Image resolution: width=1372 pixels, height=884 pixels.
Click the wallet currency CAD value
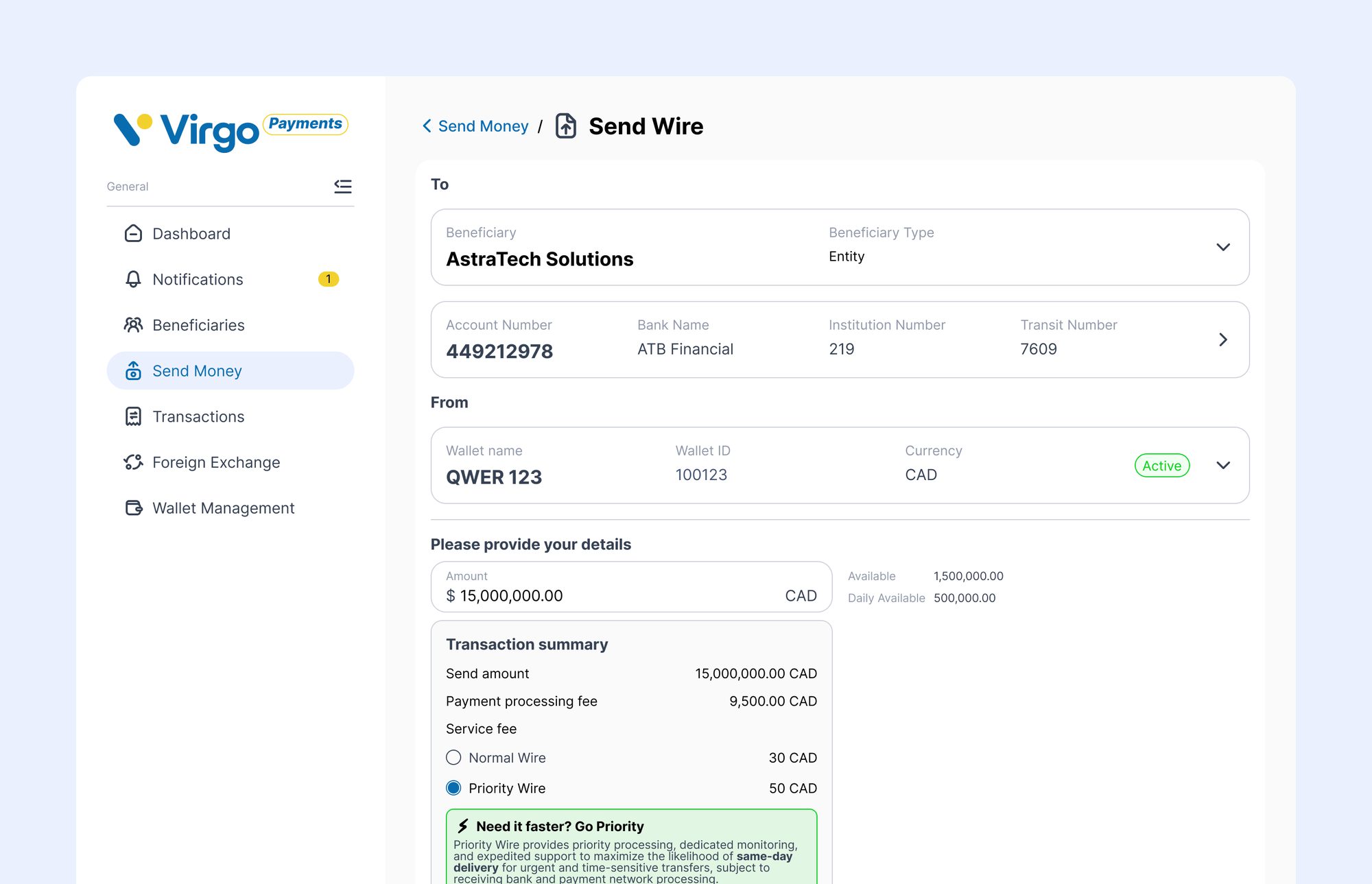pos(921,475)
